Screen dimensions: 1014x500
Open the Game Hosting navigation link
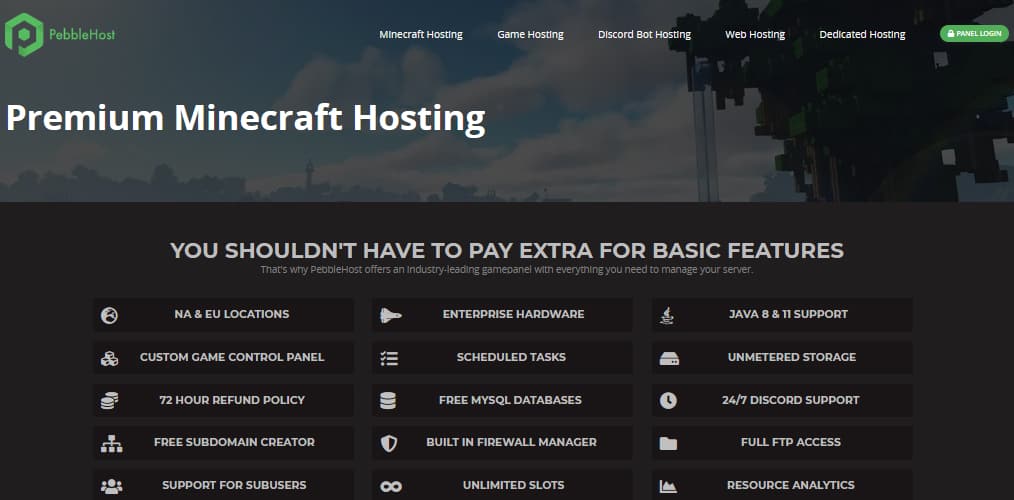tap(530, 34)
